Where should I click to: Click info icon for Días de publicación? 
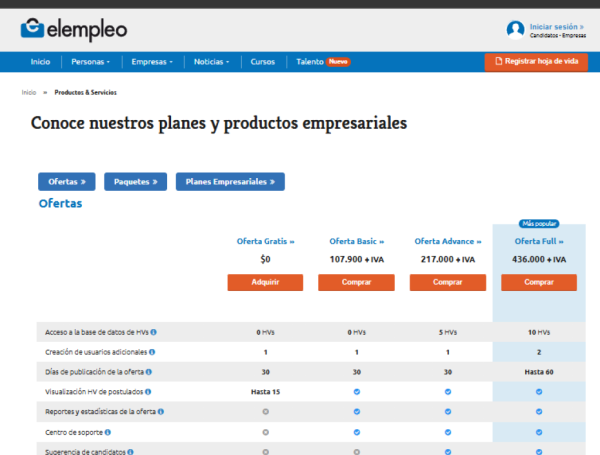tap(149, 372)
